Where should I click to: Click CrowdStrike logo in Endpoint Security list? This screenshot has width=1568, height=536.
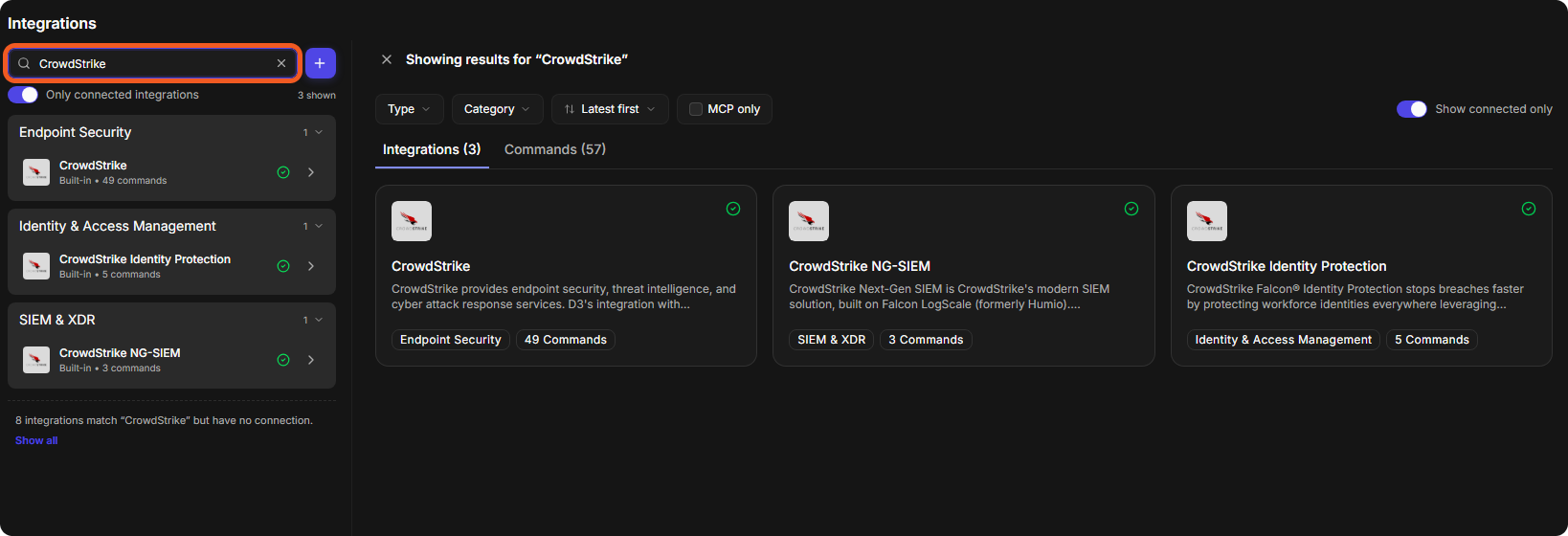(x=36, y=172)
